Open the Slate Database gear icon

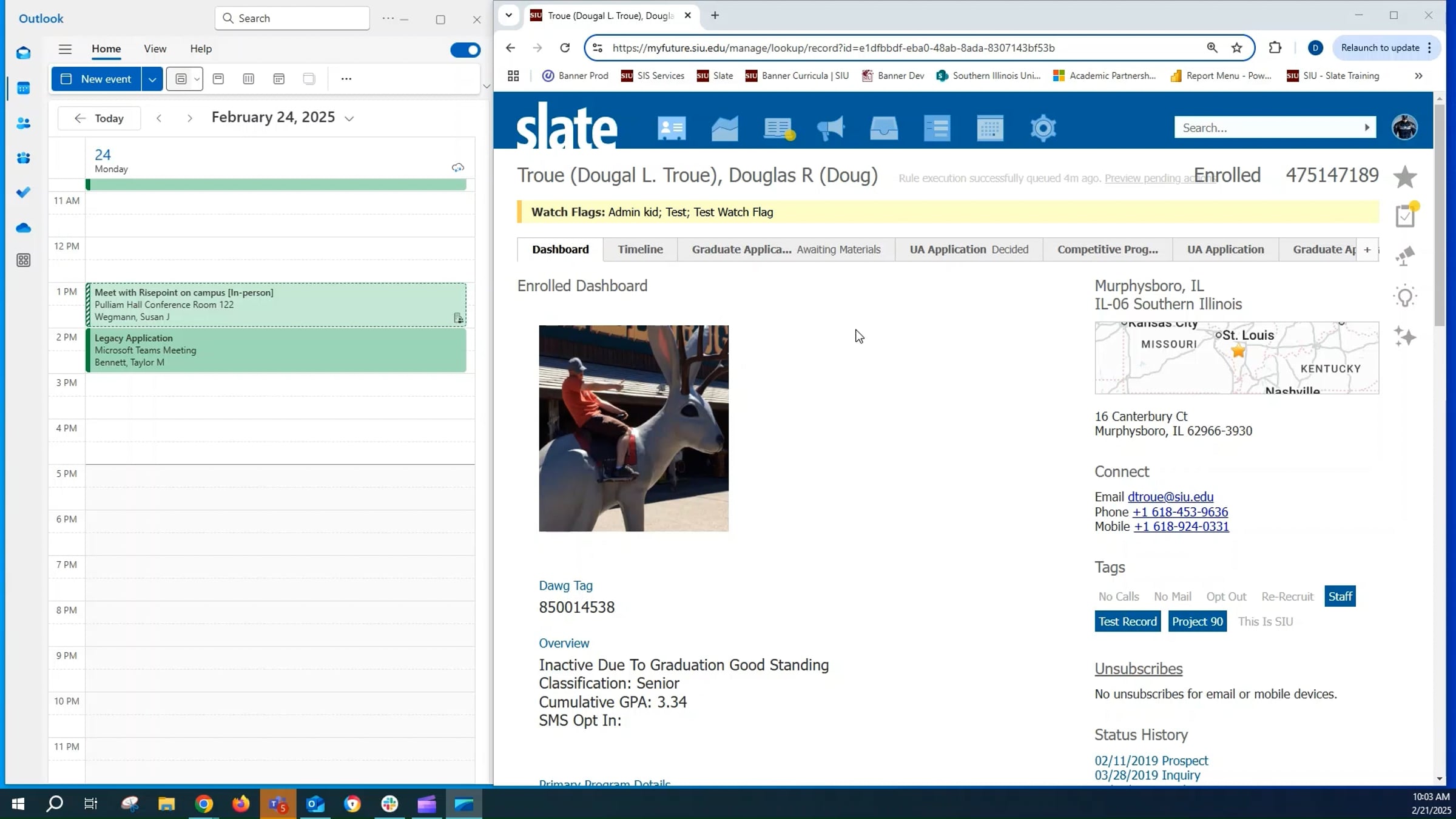1043,128
